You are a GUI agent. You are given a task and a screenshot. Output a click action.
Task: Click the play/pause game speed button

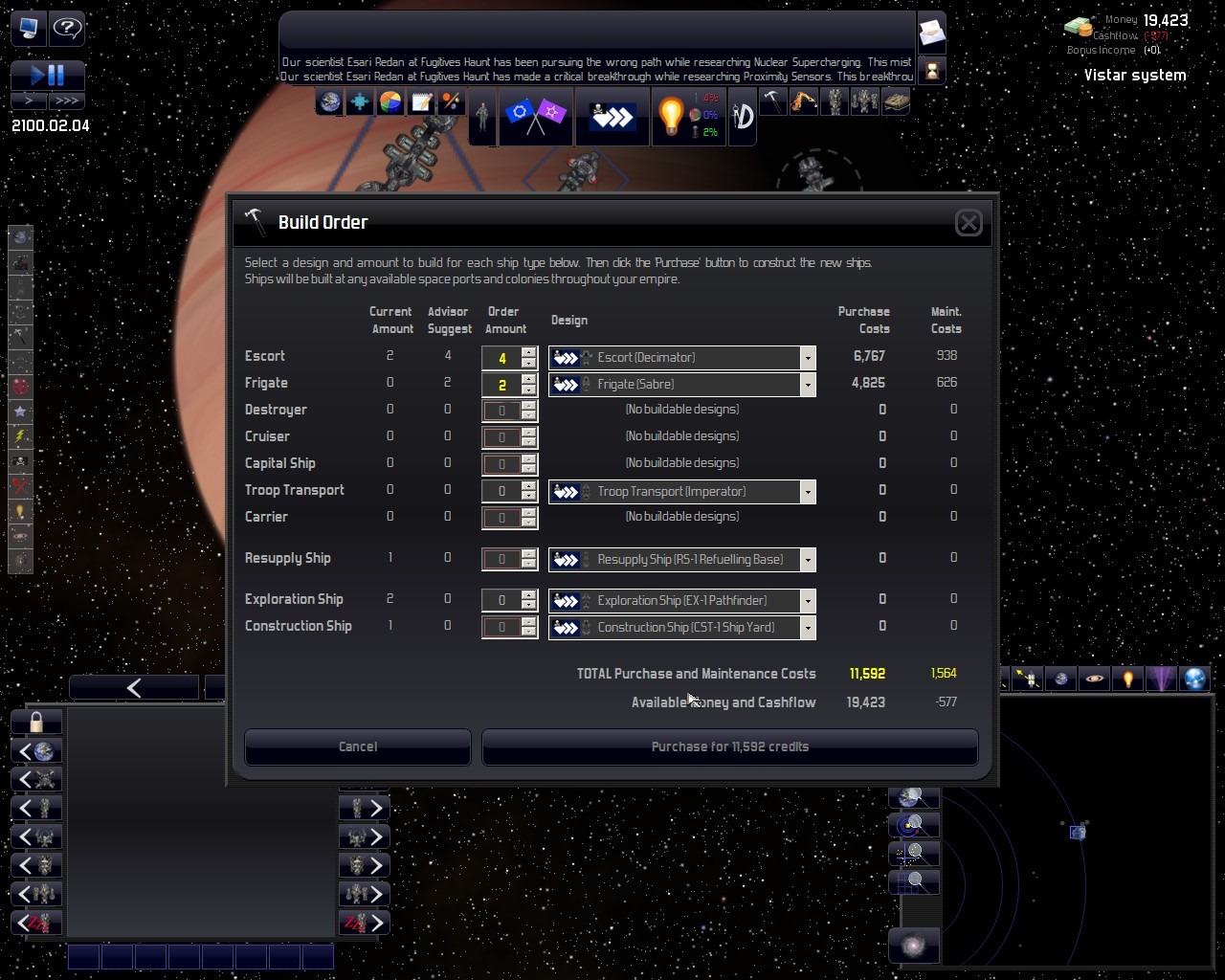click(48, 75)
